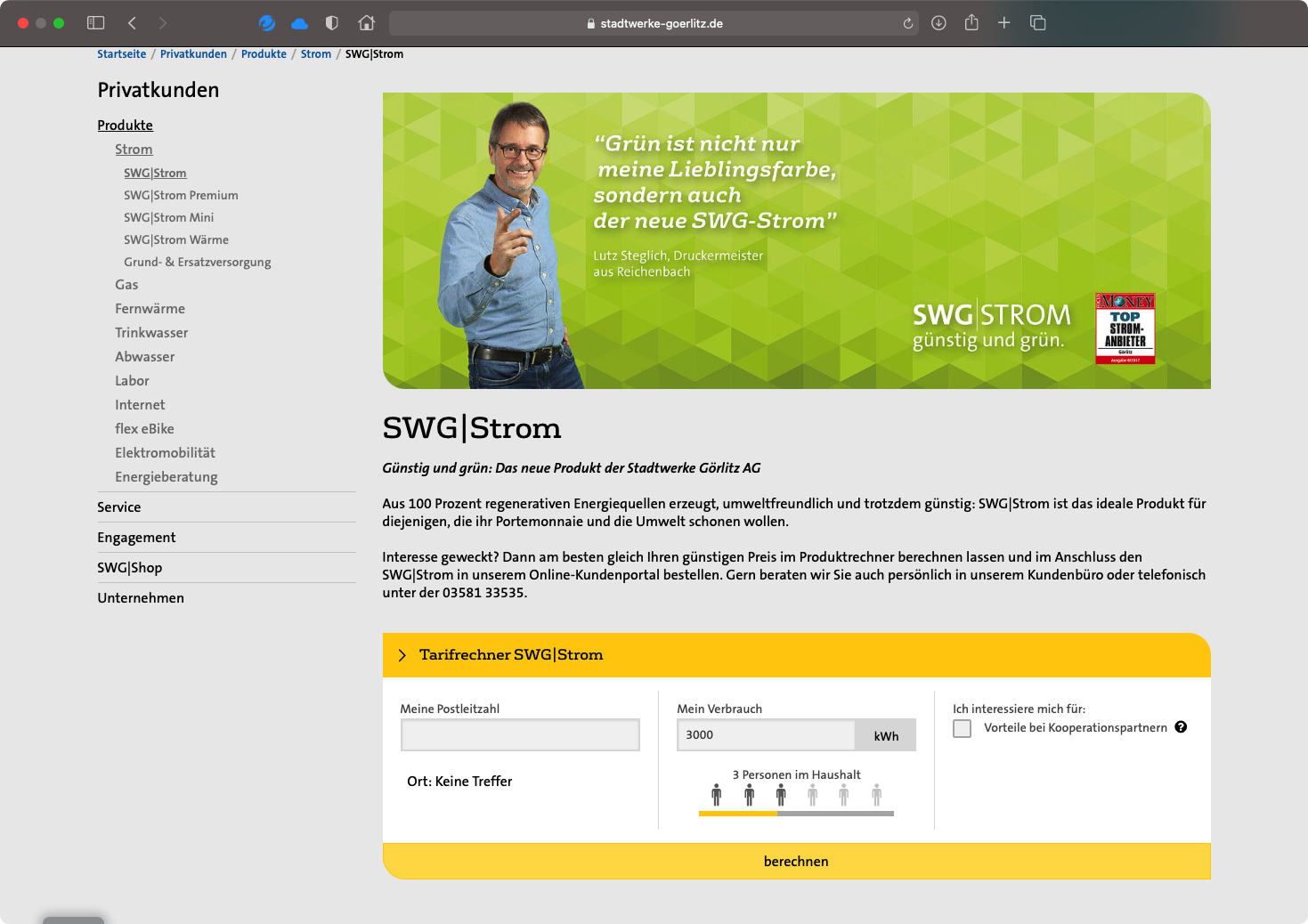This screenshot has width=1308, height=924.
Task: Show downloads with the download icon
Action: pos(938,23)
